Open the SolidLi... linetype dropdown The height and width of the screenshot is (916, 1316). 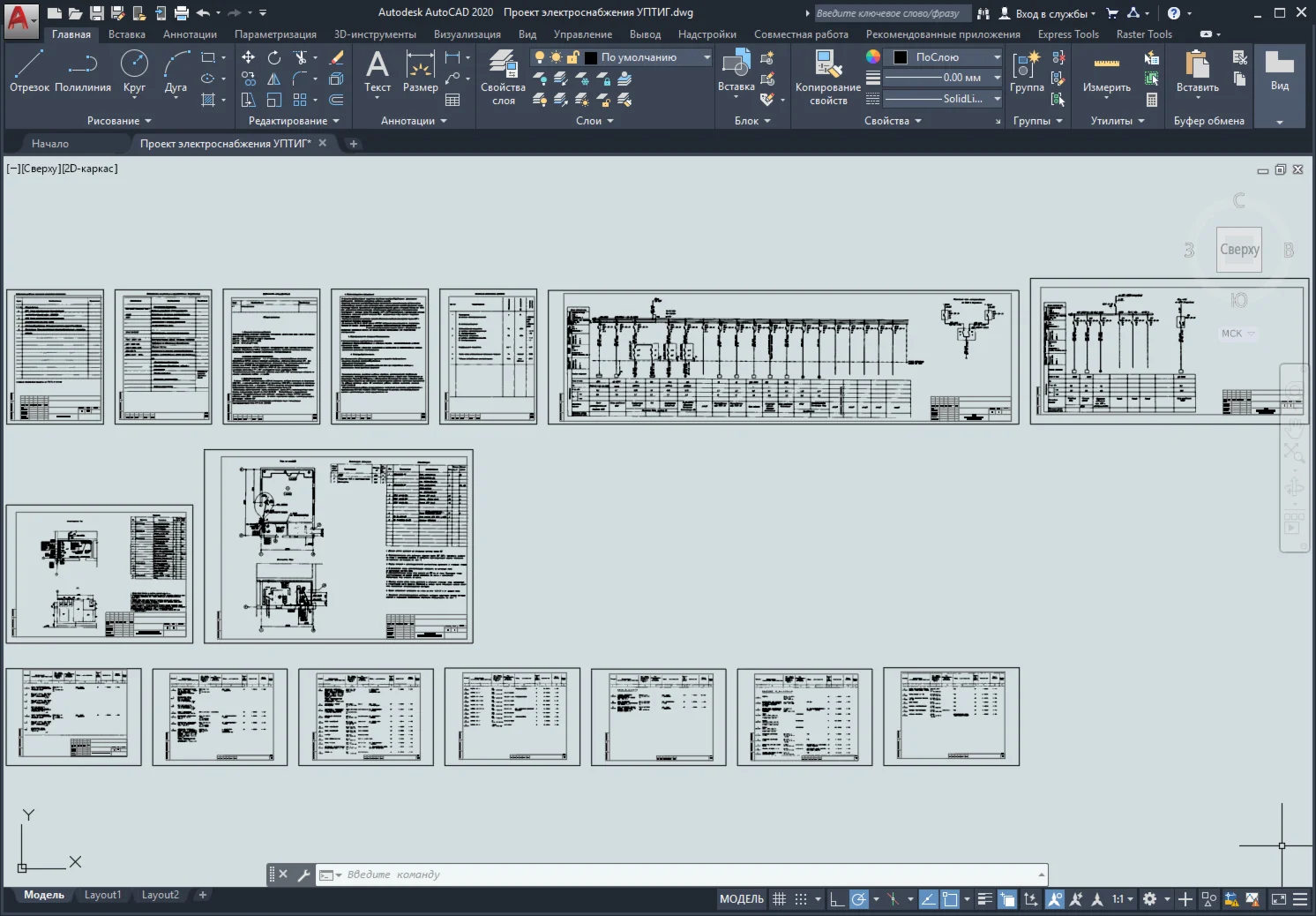[943, 99]
